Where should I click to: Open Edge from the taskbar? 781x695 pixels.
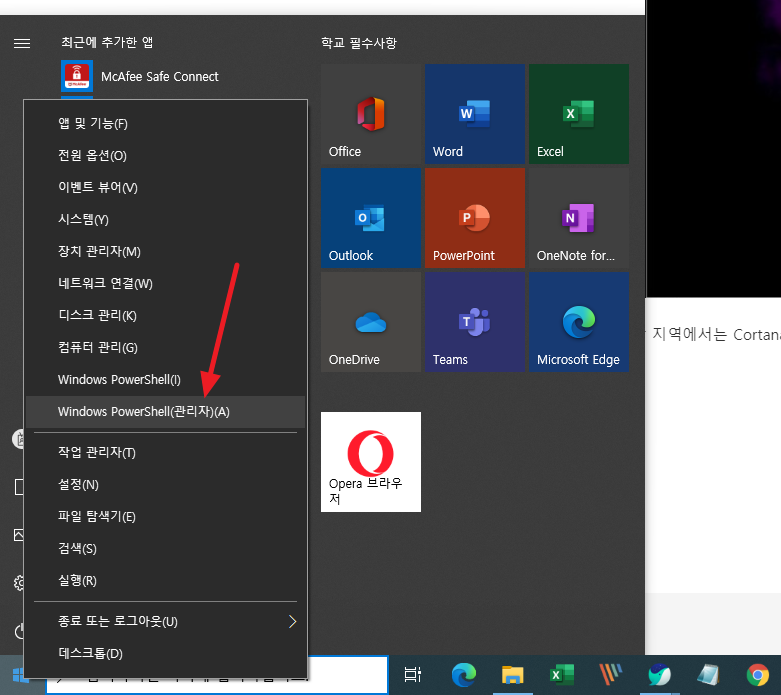point(463,675)
